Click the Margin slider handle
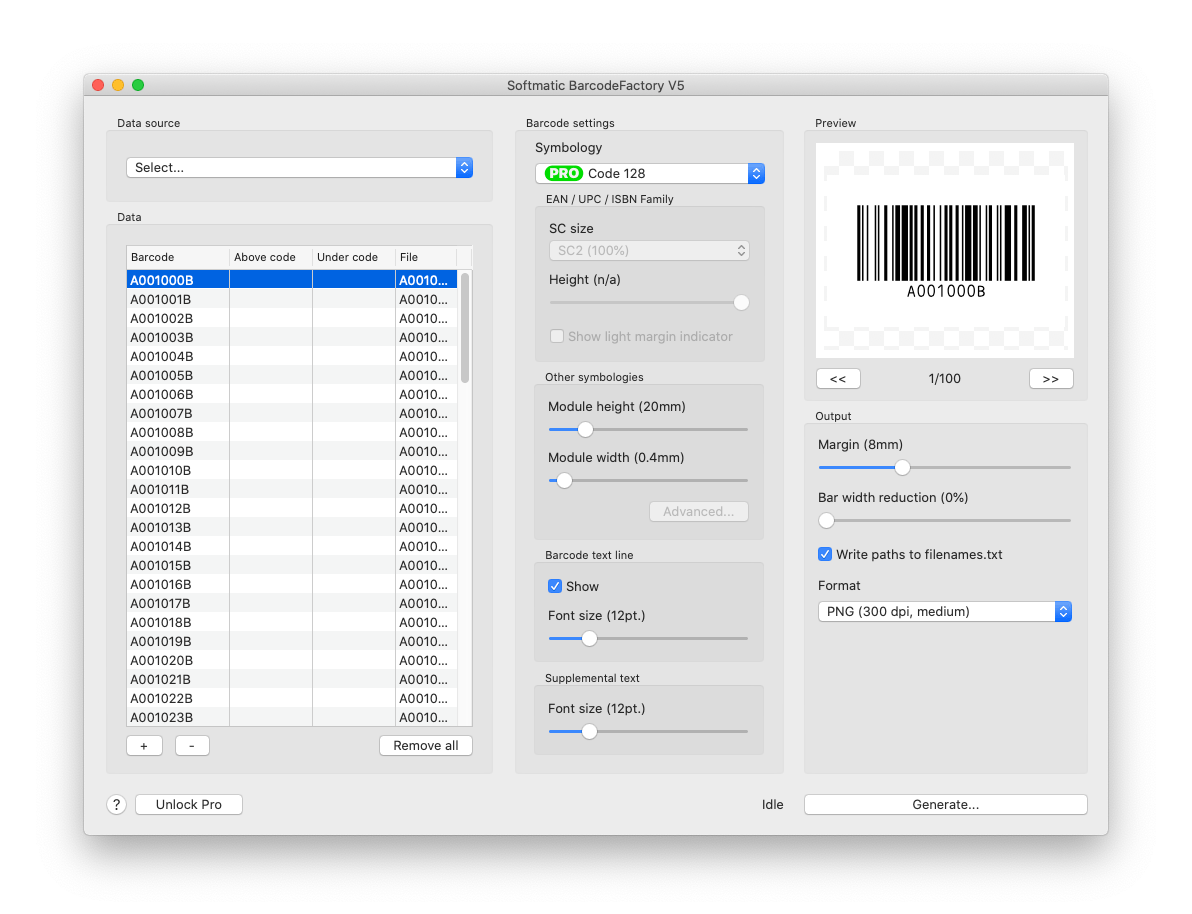Viewport: 1192px width, 914px height. coord(902,467)
